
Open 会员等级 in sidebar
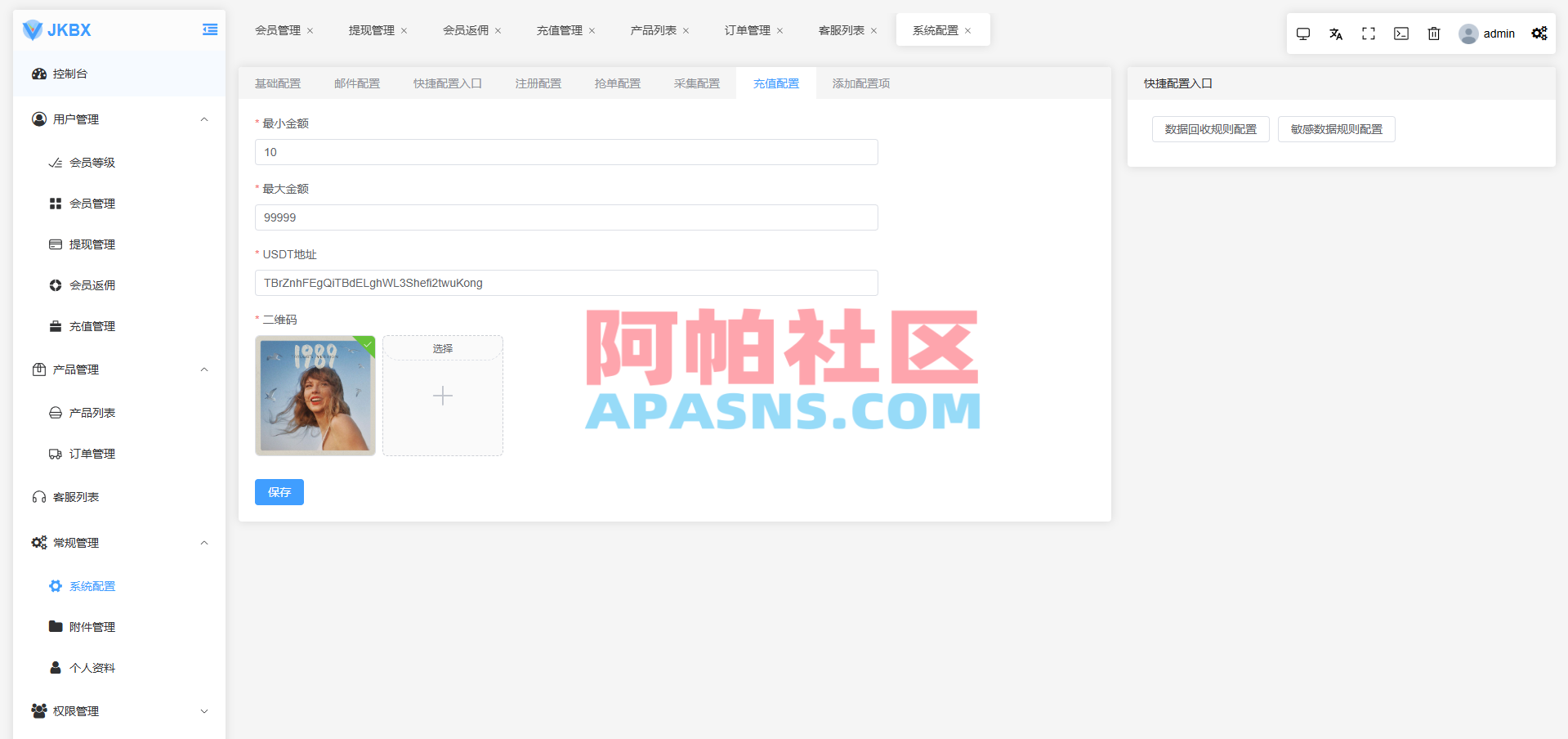click(x=119, y=163)
